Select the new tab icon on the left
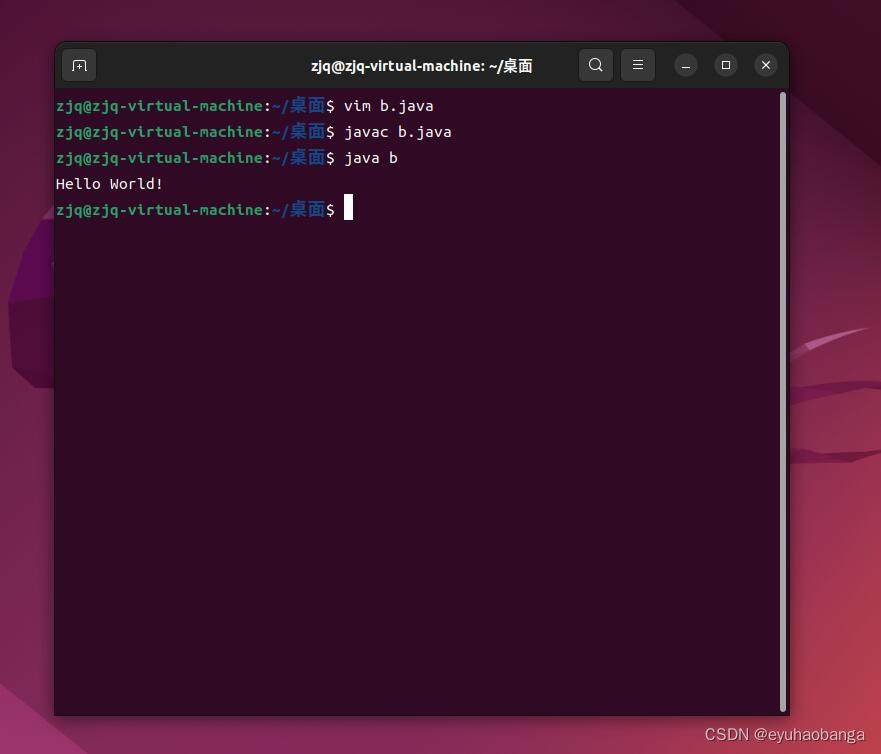Image resolution: width=881 pixels, height=754 pixels. 79,65
